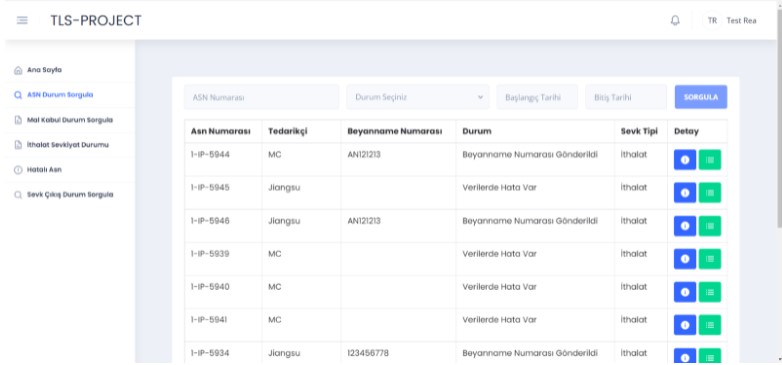Click the Durum column header
This screenshot has height=365, width=782.
click(x=477, y=132)
